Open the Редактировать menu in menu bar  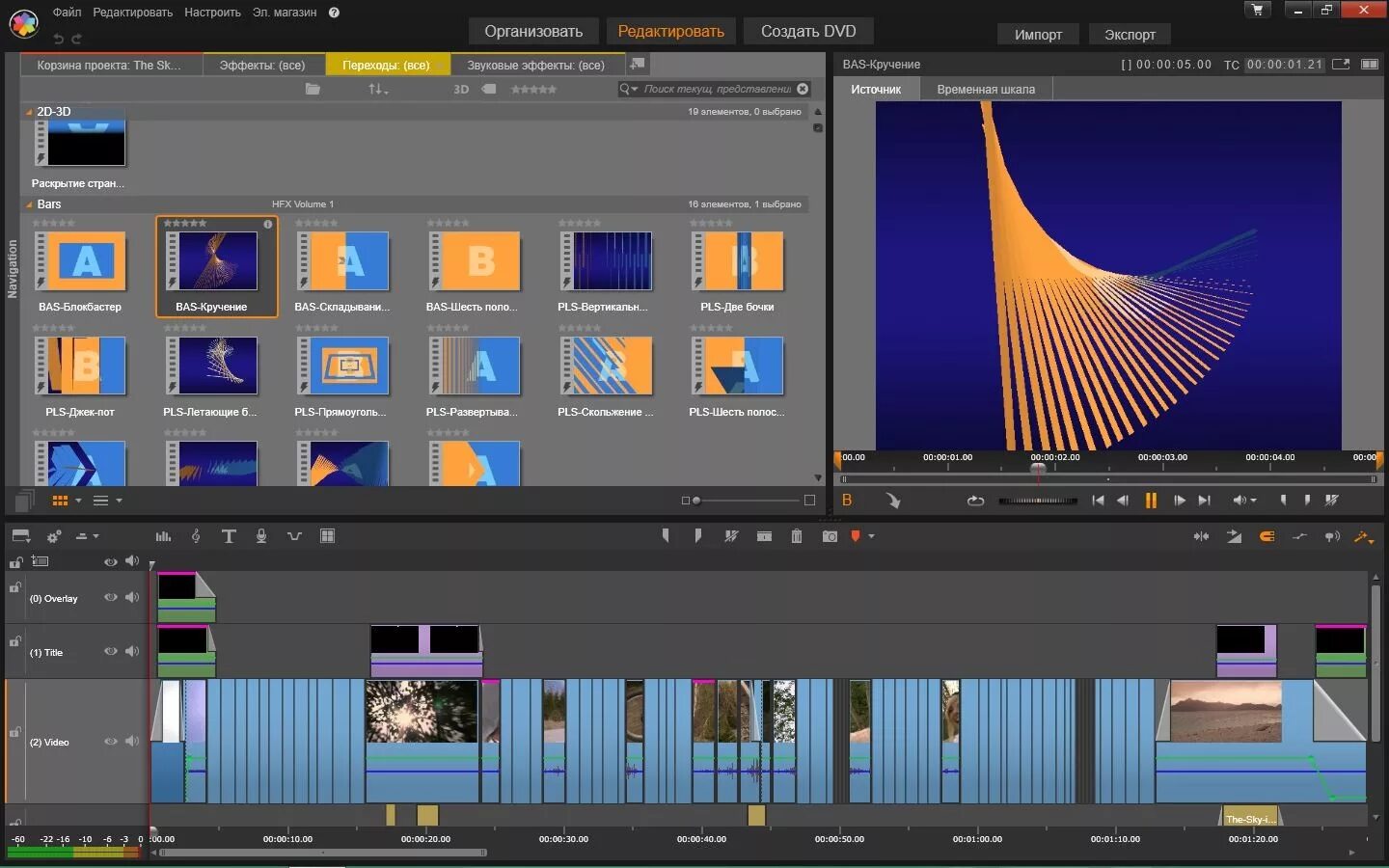[132, 13]
